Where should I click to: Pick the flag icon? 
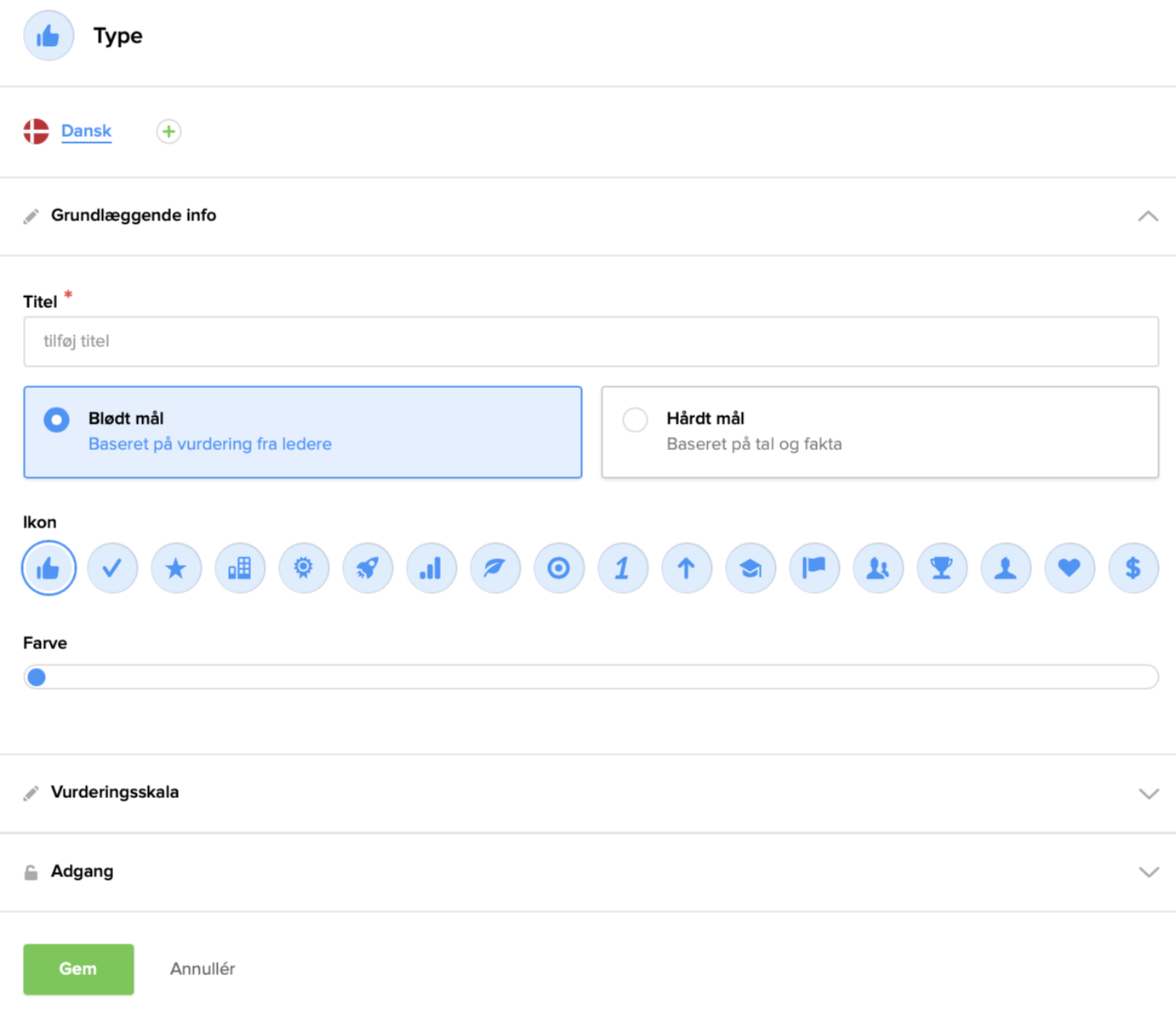click(813, 568)
